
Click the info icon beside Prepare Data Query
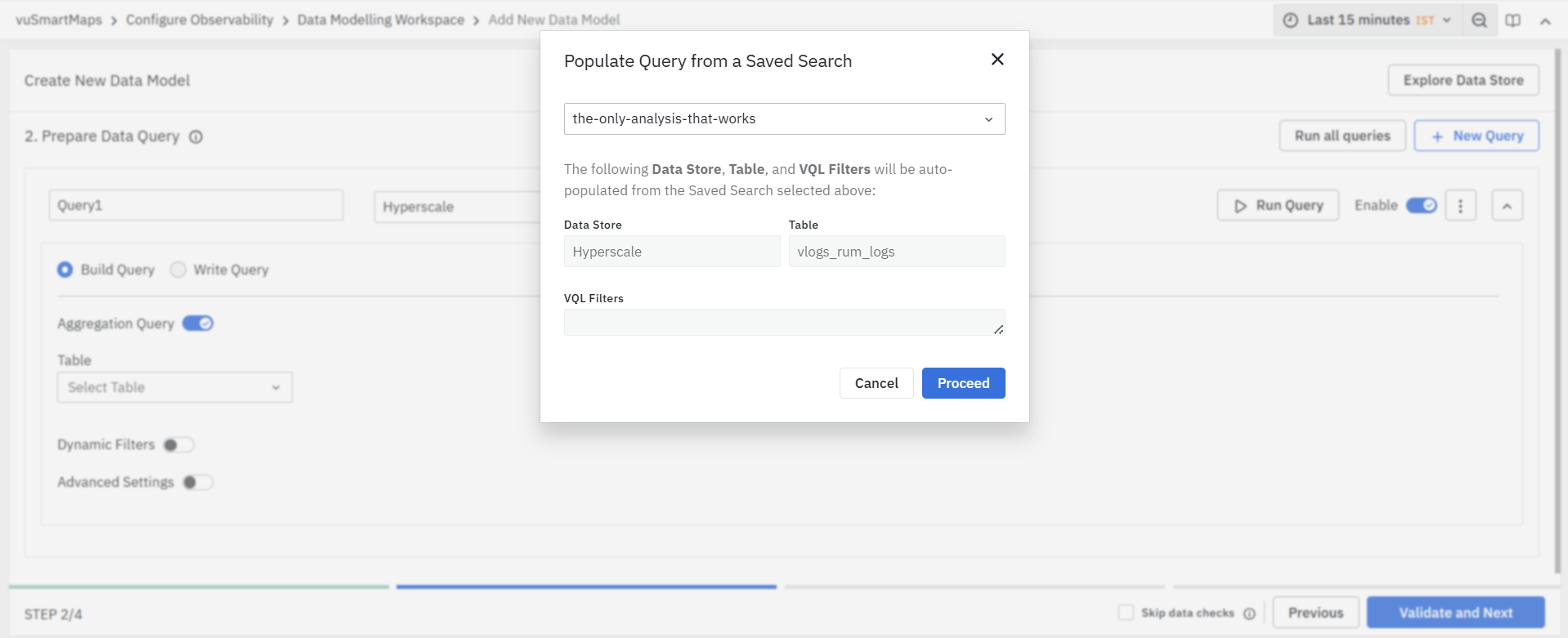[196, 137]
